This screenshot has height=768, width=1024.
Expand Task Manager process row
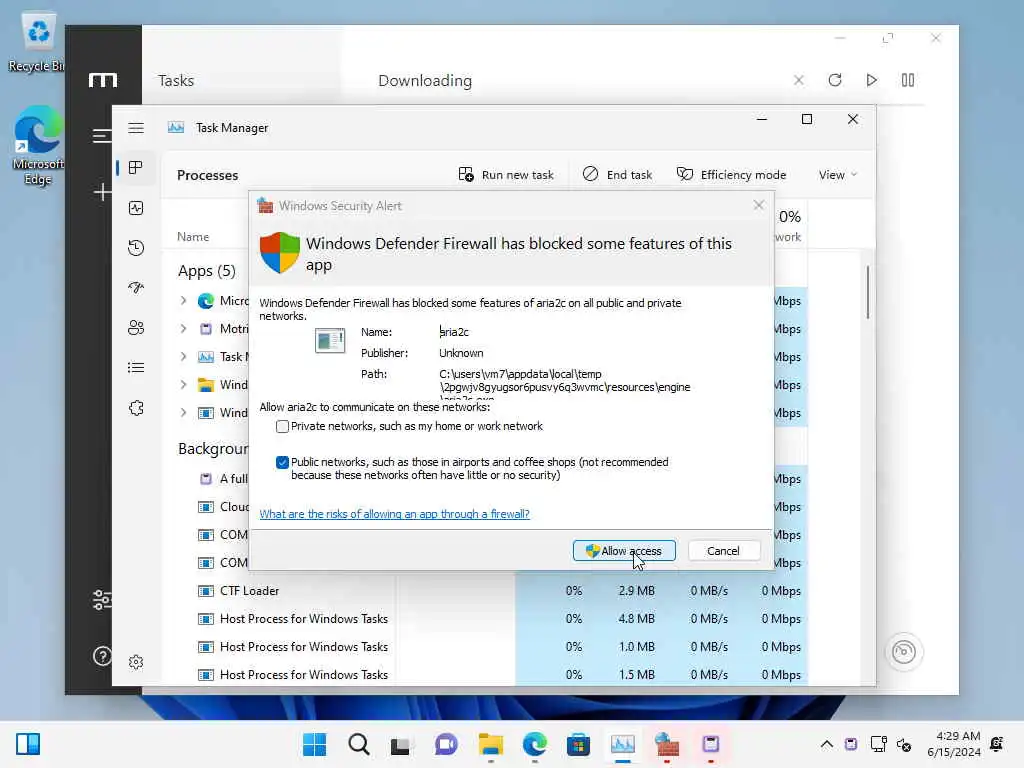pos(184,357)
